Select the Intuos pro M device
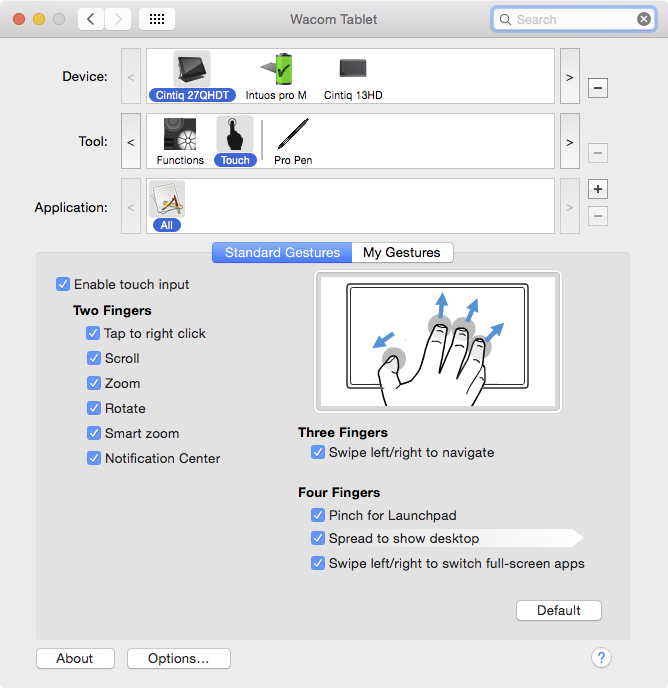This screenshot has height=688, width=668. click(276, 77)
